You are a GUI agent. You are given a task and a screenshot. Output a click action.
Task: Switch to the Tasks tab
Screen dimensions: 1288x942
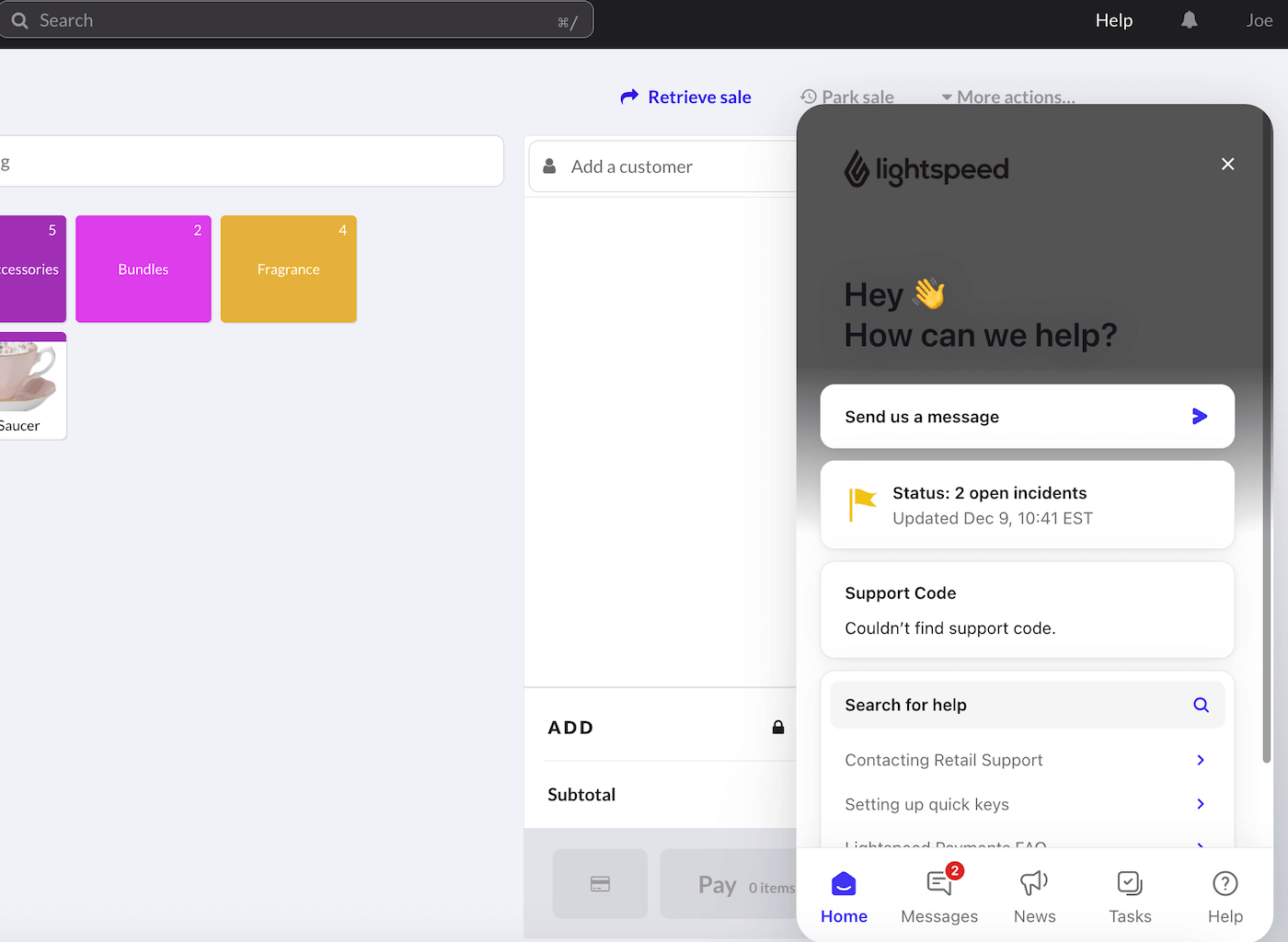point(1130,897)
